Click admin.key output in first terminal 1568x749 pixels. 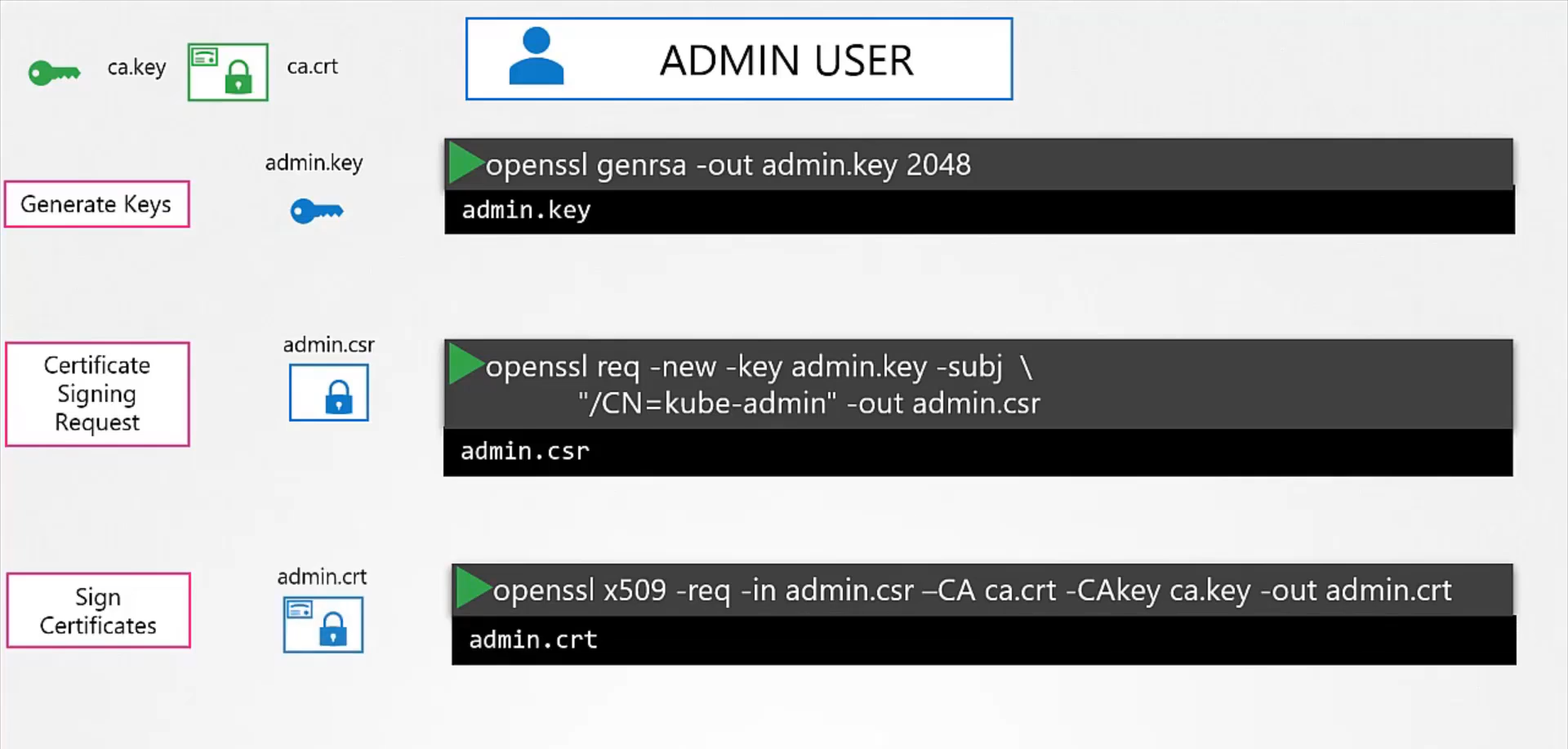(526, 210)
